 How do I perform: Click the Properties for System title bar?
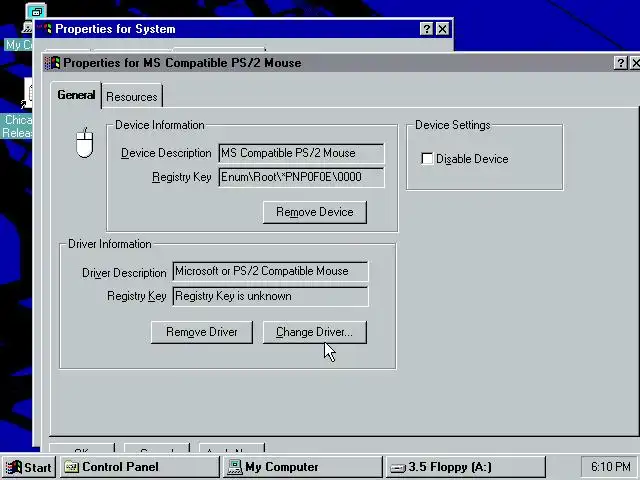click(243, 29)
